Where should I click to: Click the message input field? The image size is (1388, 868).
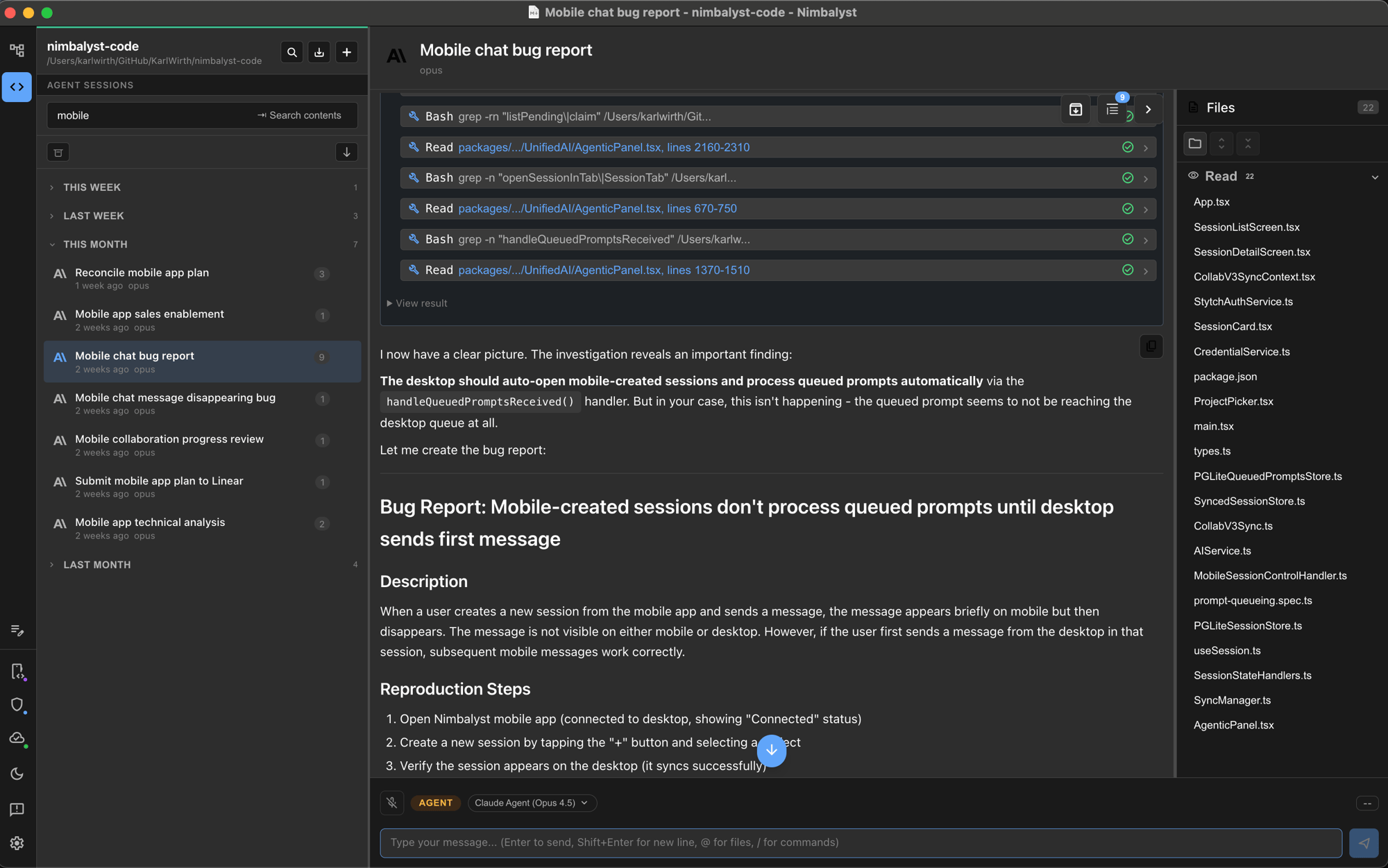coord(861,842)
